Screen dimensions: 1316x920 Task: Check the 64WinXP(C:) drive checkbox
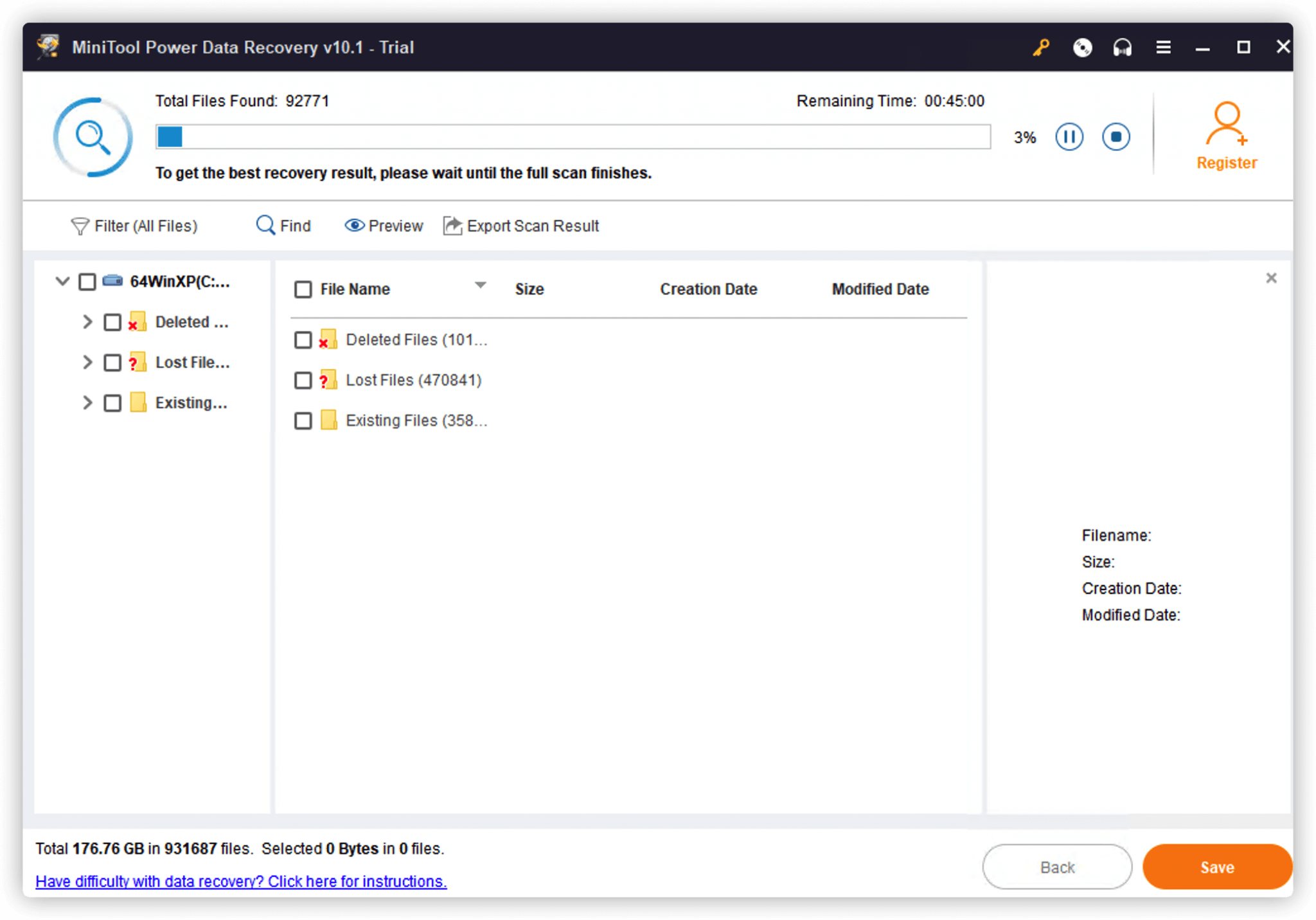click(x=87, y=281)
